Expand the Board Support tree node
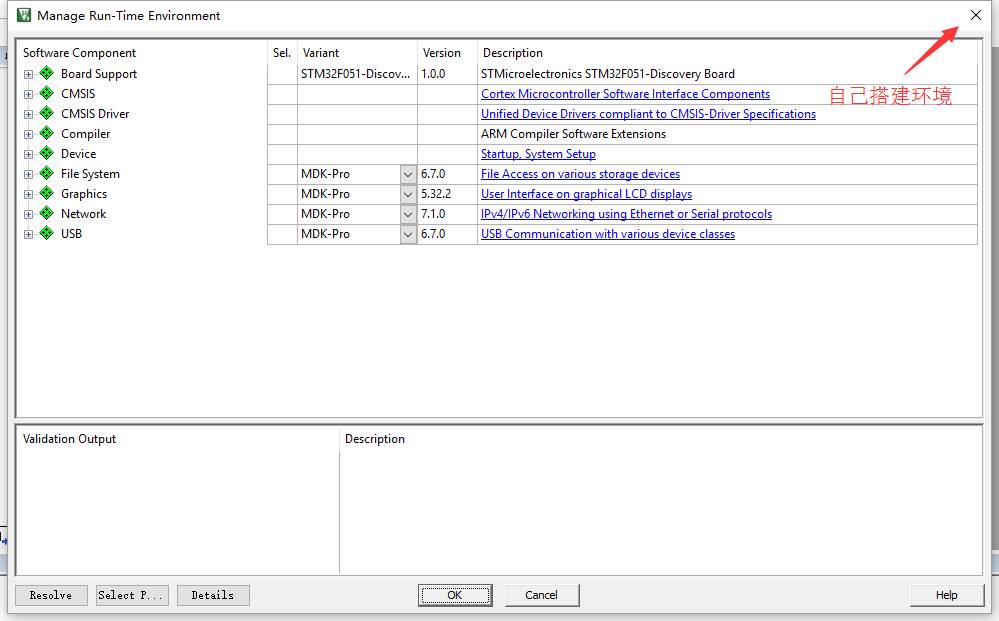999x621 pixels. (x=28, y=75)
